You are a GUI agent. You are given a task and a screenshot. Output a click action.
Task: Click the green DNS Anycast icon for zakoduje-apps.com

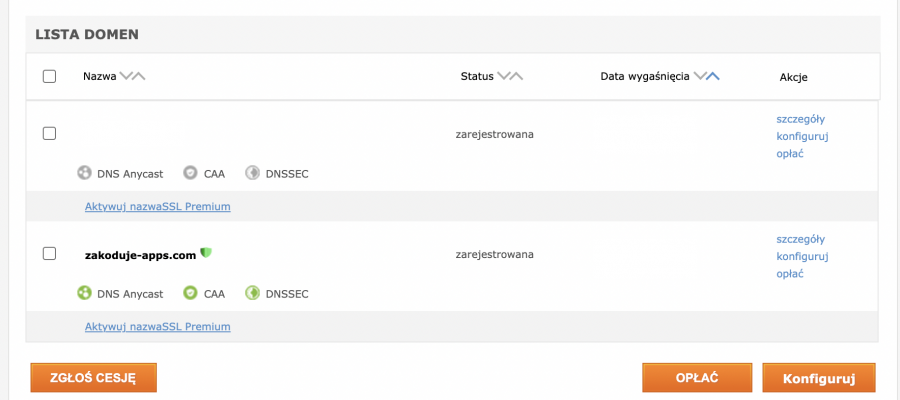[84, 293]
